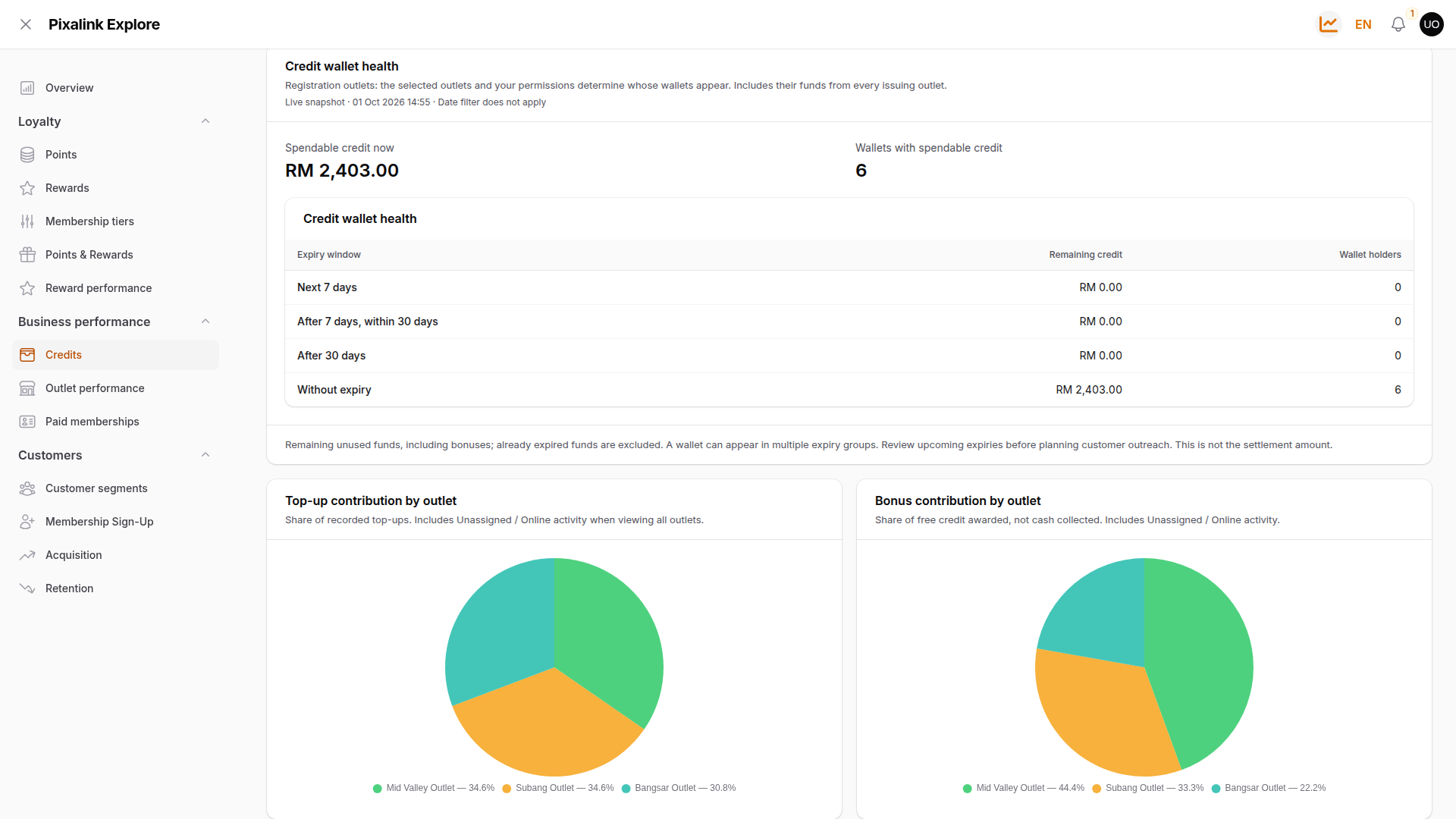Viewport: 1456px width, 819px height.
Task: Click the Outlet performance storefront icon
Action: 27,388
